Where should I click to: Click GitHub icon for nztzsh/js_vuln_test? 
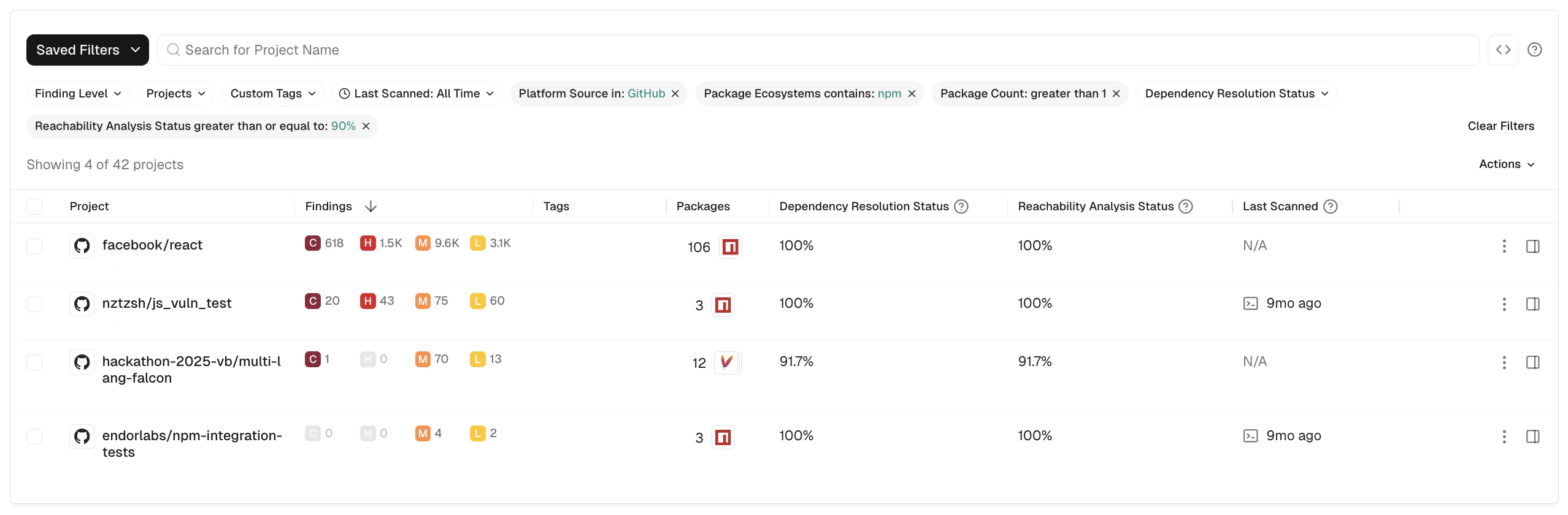(82, 304)
